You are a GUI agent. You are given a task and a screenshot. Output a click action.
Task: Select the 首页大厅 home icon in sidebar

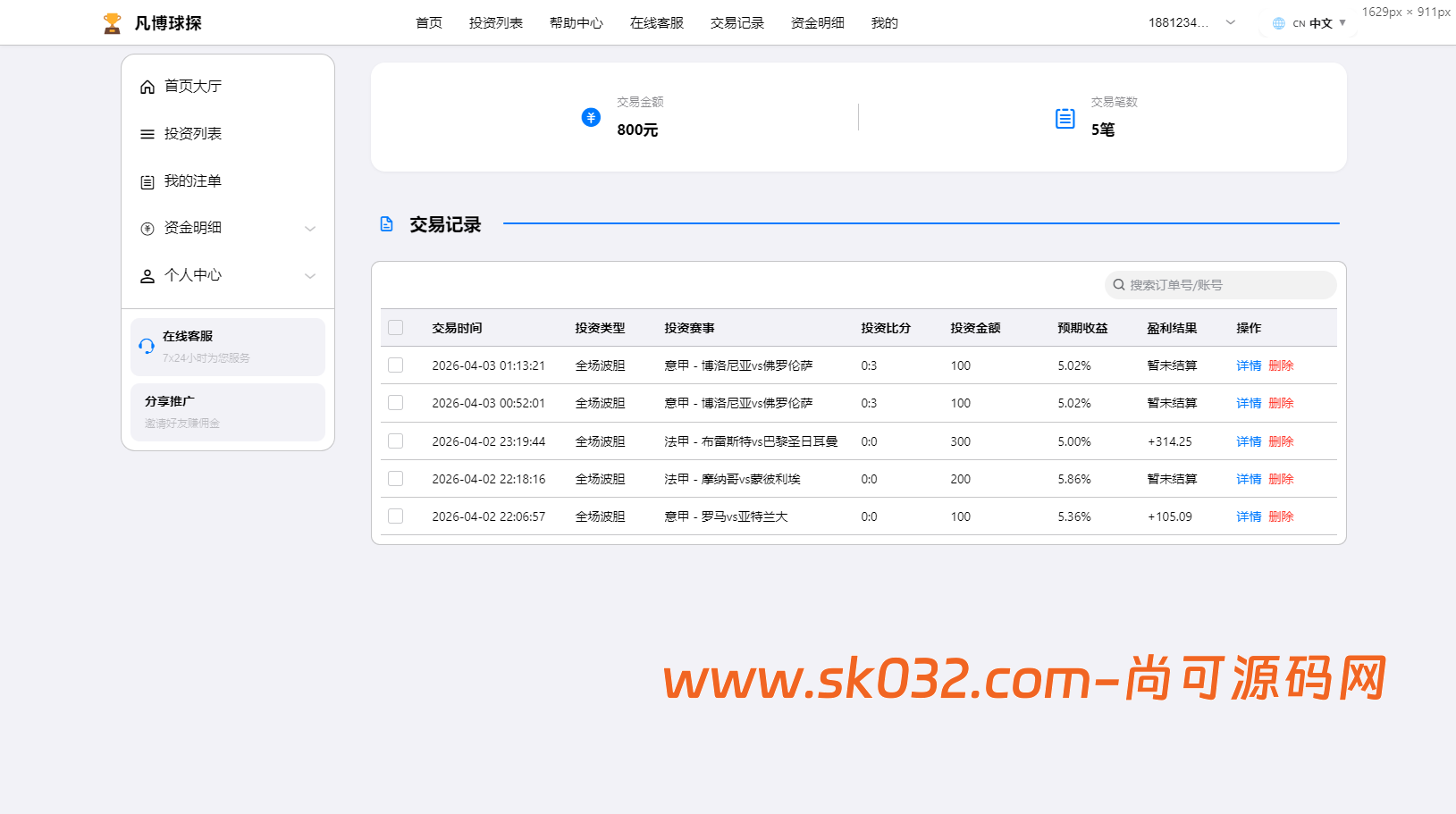[147, 86]
